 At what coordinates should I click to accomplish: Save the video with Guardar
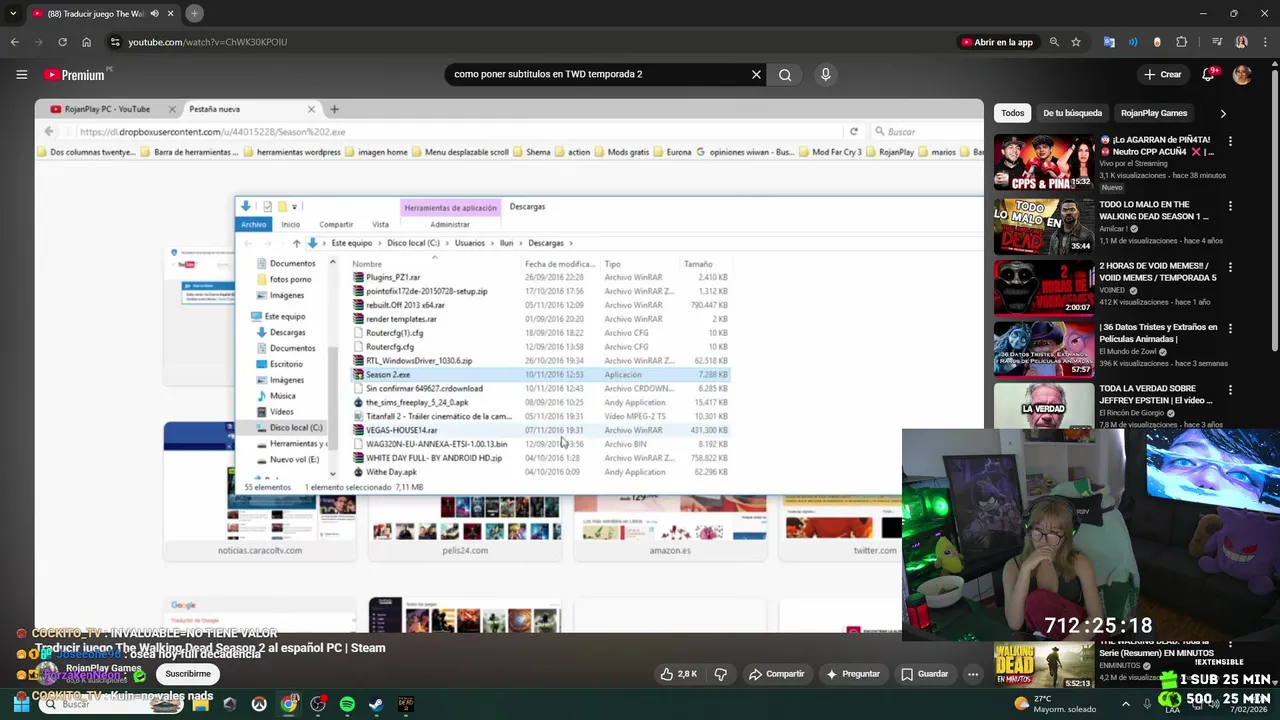click(x=924, y=674)
